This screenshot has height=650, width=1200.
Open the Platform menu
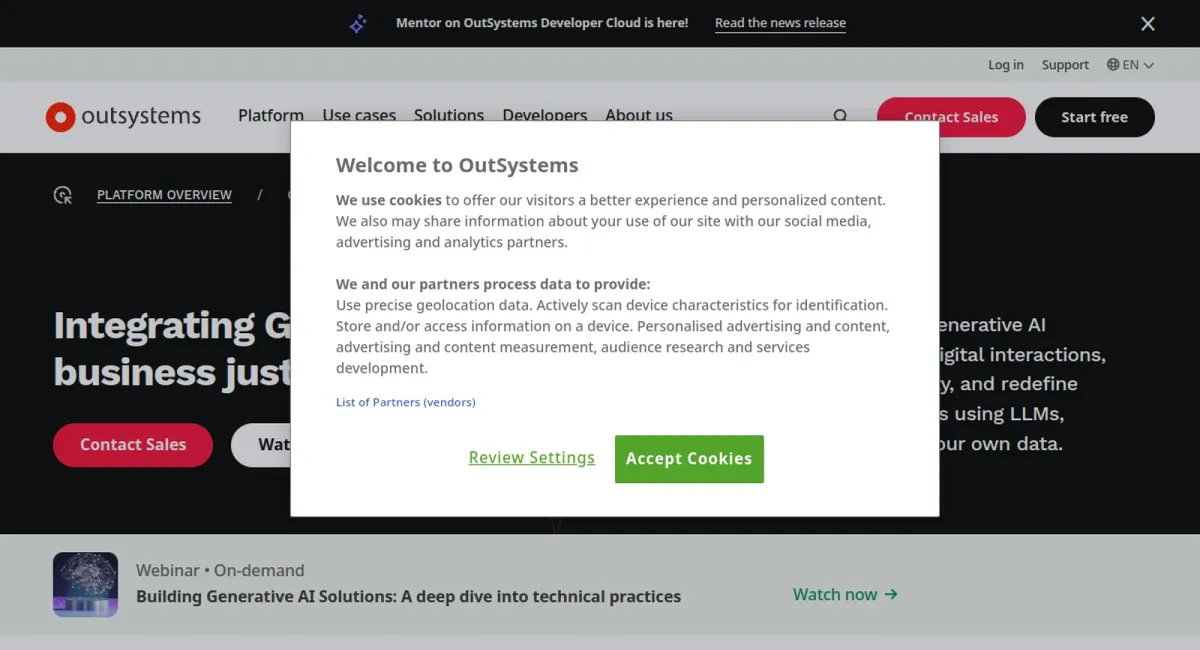pyautogui.click(x=271, y=115)
